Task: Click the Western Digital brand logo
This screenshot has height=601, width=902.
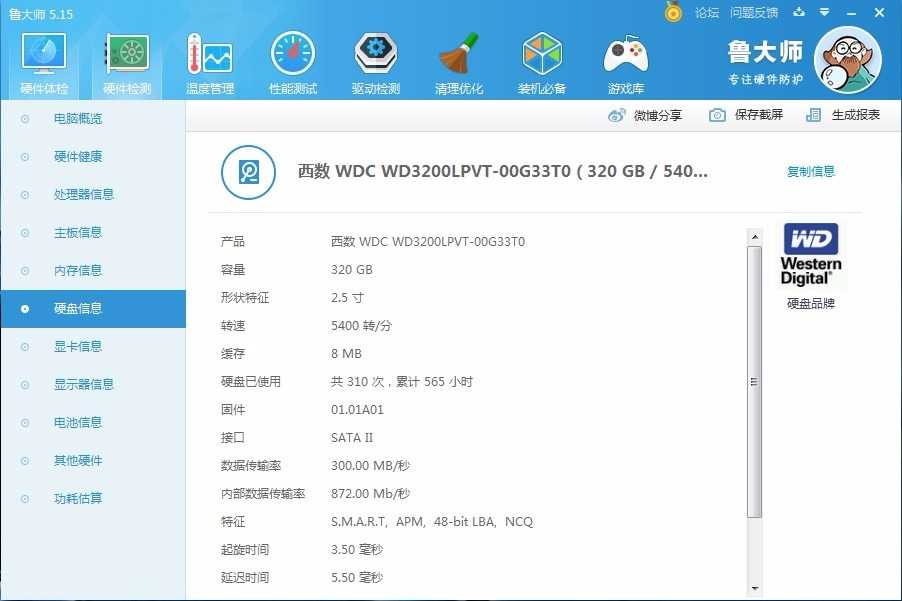Action: pyautogui.click(x=811, y=254)
